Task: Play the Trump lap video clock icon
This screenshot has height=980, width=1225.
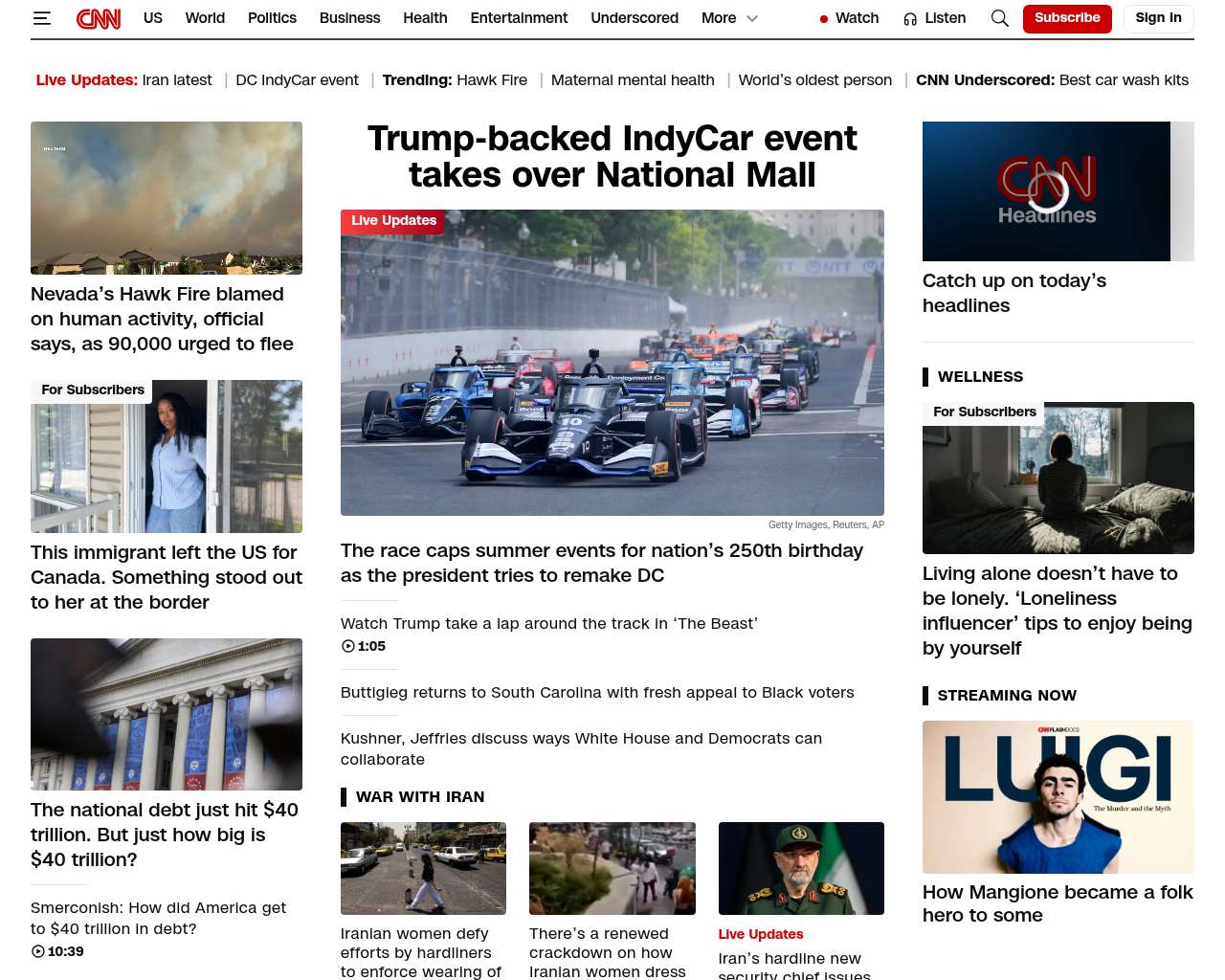Action: pyautogui.click(x=348, y=646)
